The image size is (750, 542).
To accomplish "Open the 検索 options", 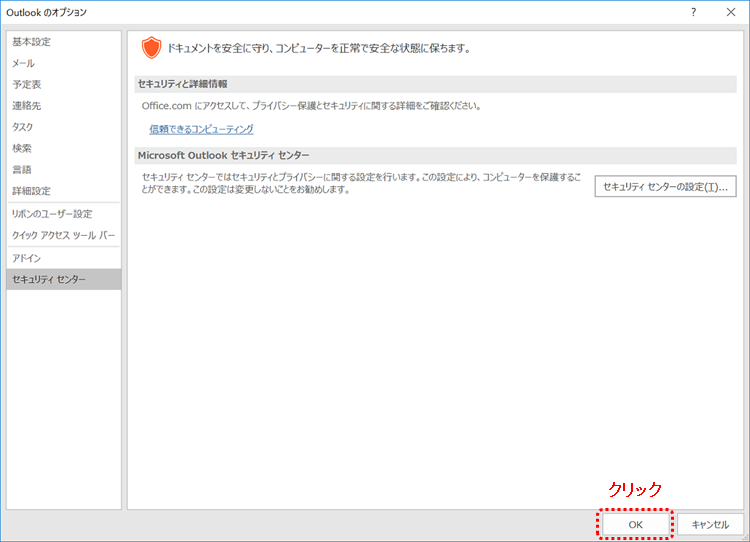I will click(64, 148).
